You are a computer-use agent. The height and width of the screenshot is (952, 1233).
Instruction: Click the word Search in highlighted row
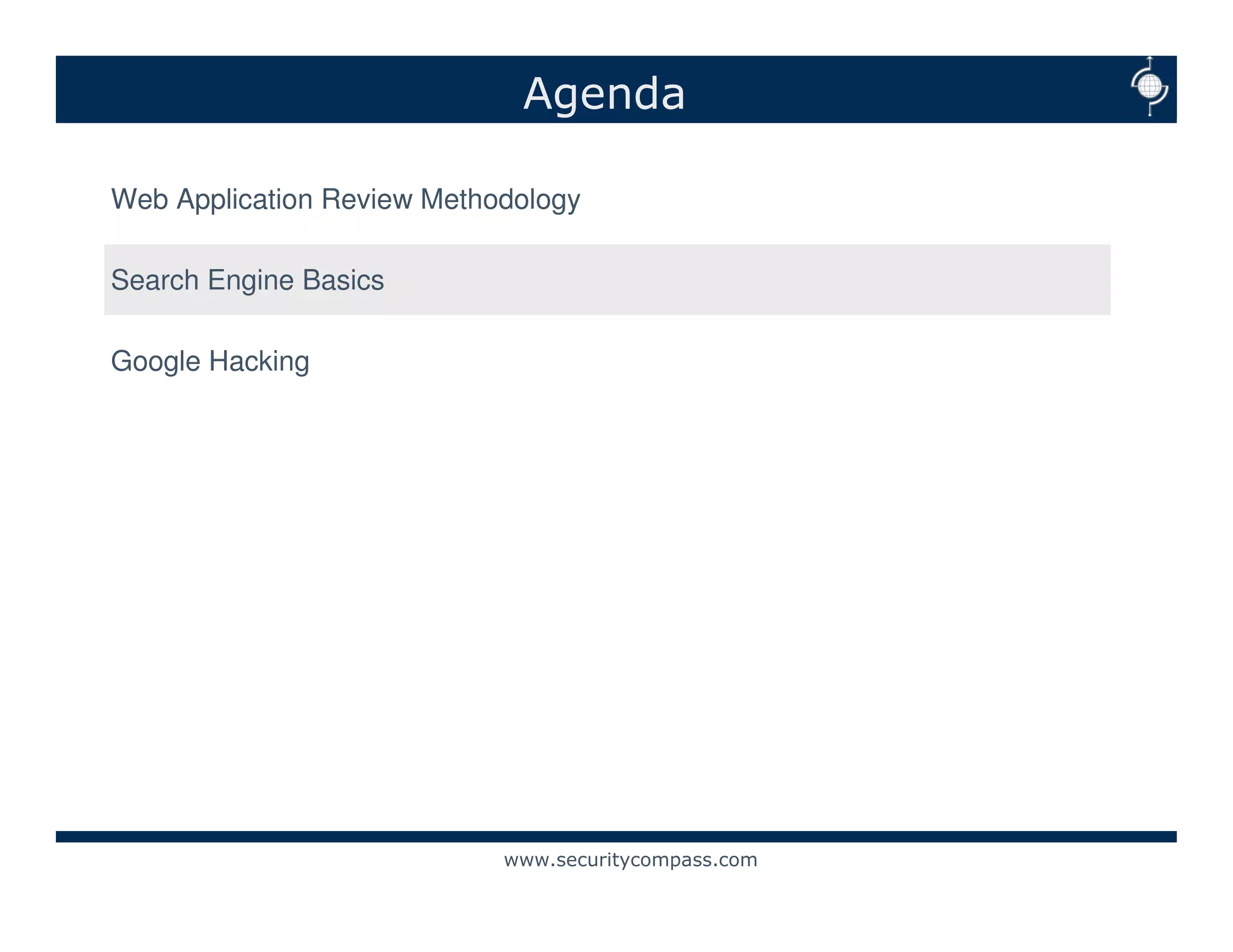coord(155,280)
